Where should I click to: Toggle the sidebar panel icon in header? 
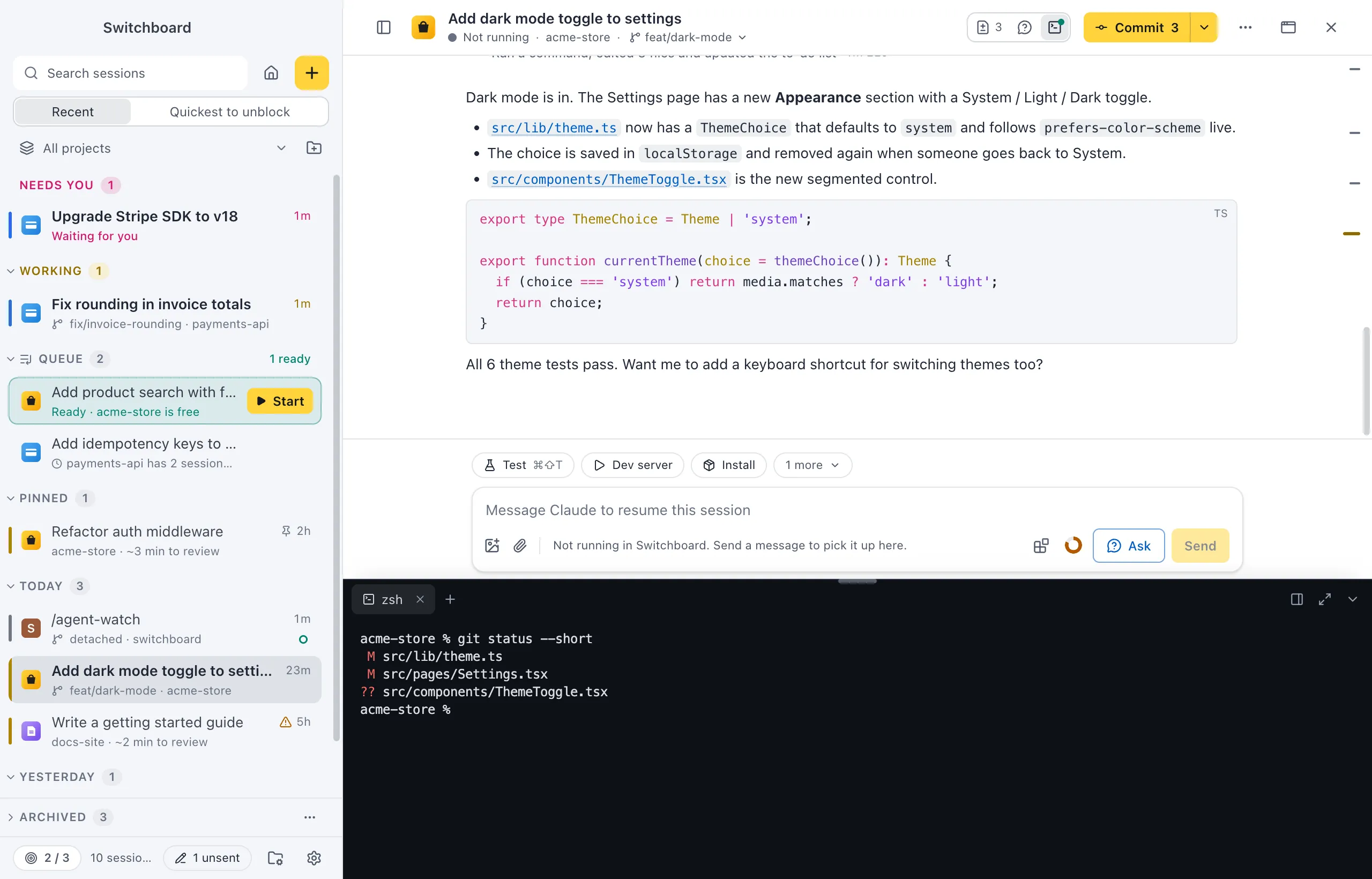click(x=384, y=27)
